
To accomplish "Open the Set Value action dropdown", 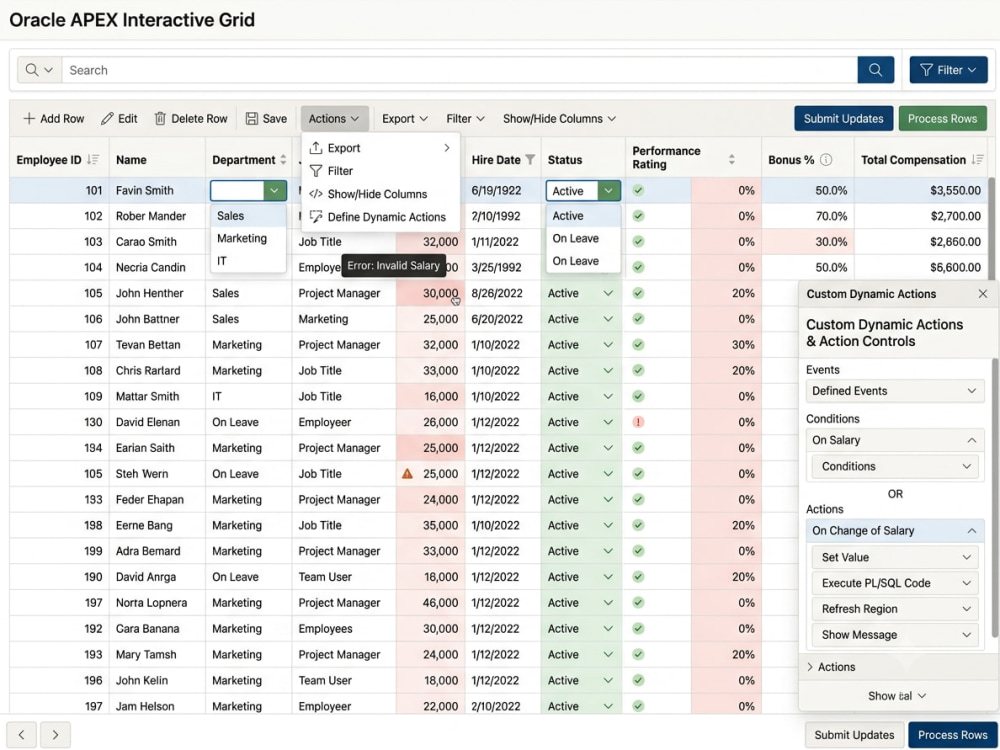I will coord(894,557).
